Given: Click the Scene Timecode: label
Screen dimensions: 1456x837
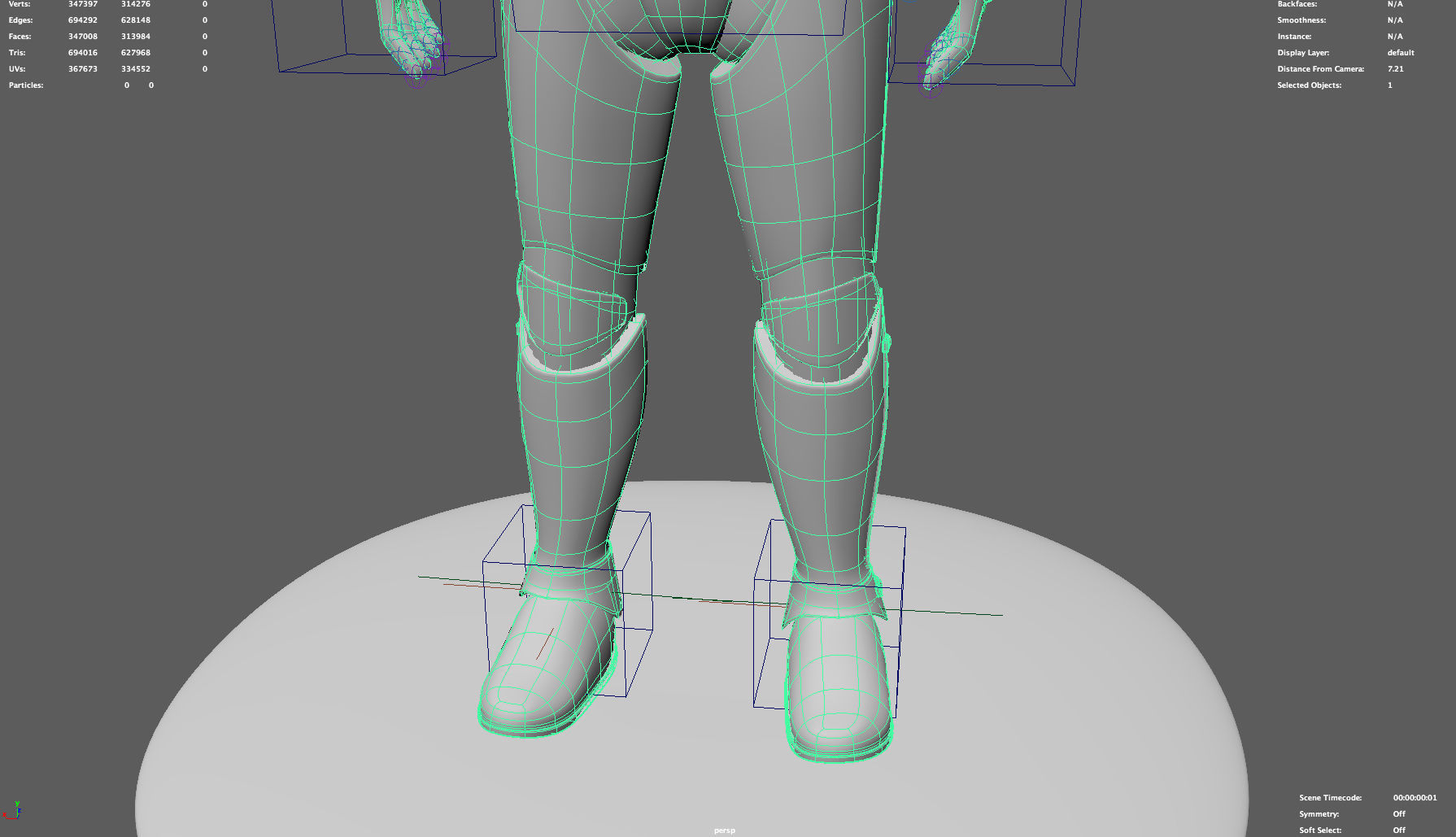Looking at the screenshot, I should point(1331,798).
